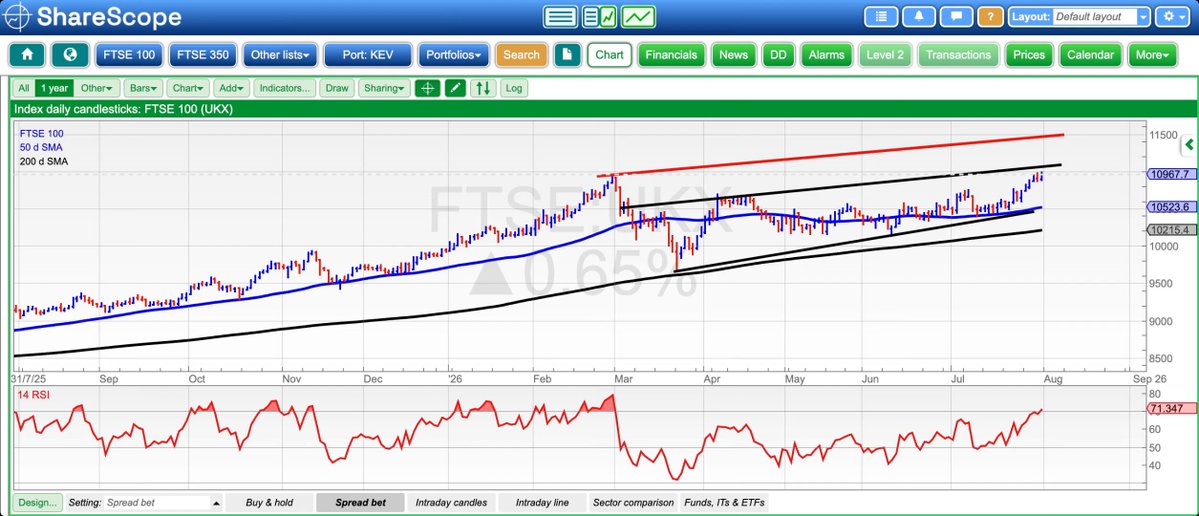The image size is (1199, 516).
Task: Open the Bars dropdown
Action: (143, 88)
